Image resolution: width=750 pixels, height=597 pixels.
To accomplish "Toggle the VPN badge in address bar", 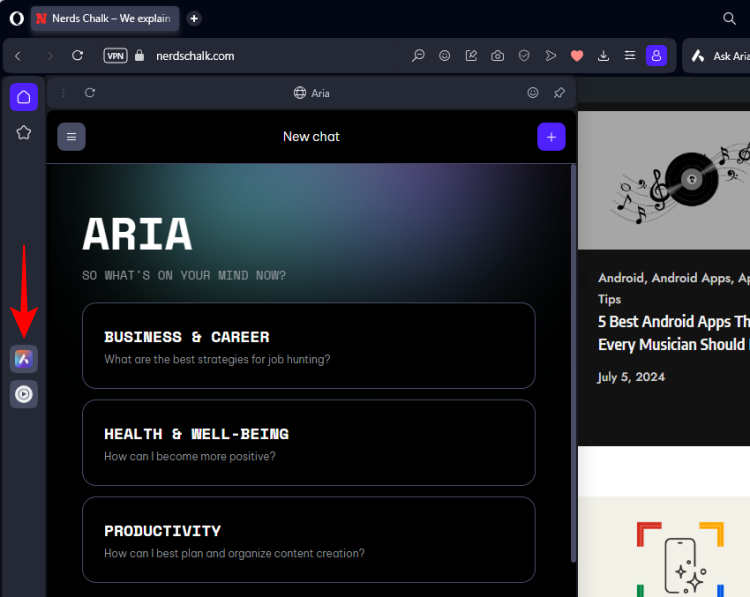I will pyautogui.click(x=115, y=56).
